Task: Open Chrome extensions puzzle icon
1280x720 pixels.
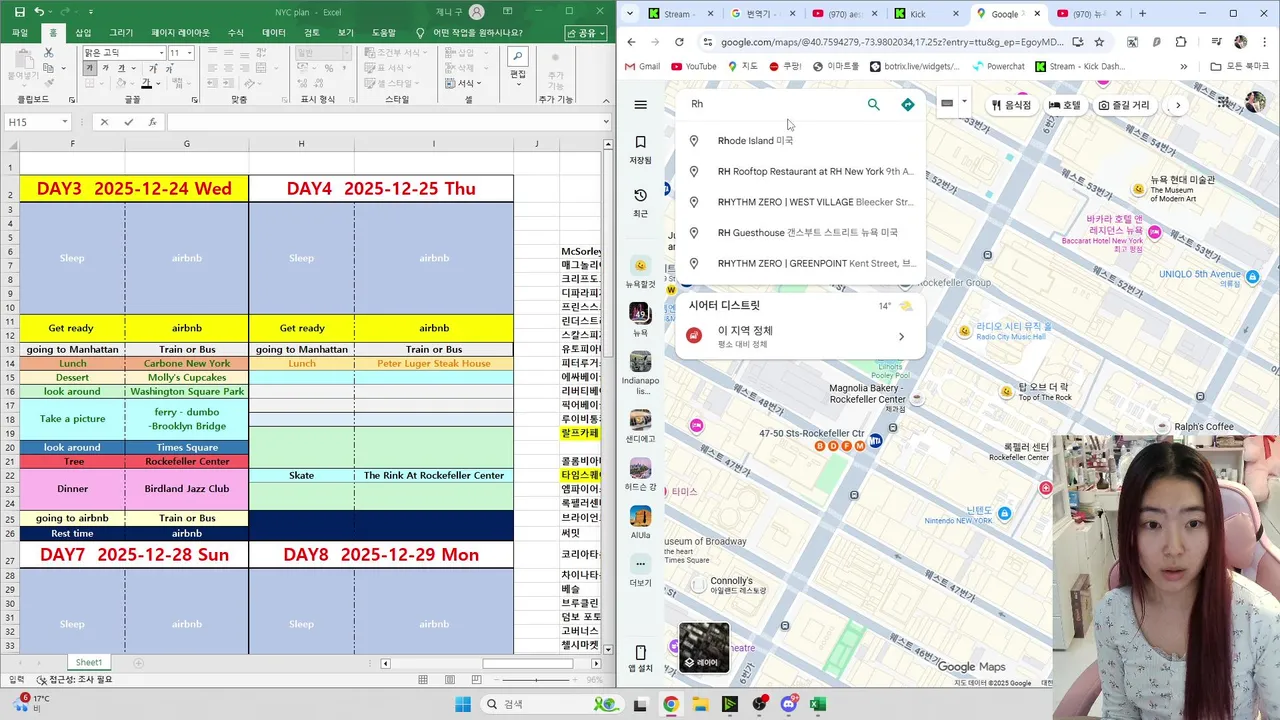Action: coord(1181,42)
